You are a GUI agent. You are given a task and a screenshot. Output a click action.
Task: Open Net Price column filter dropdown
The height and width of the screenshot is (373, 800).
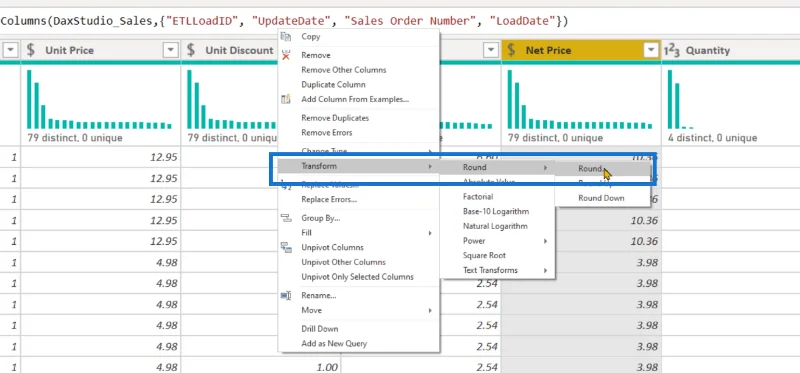[651, 50]
